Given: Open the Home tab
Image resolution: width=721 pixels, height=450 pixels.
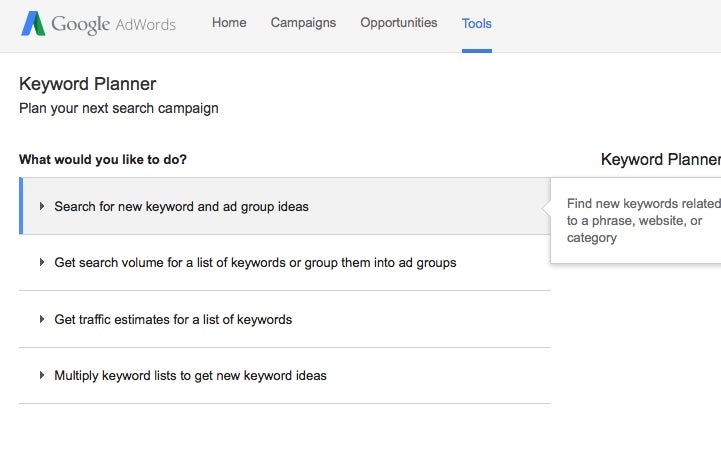Looking at the screenshot, I should pos(229,23).
